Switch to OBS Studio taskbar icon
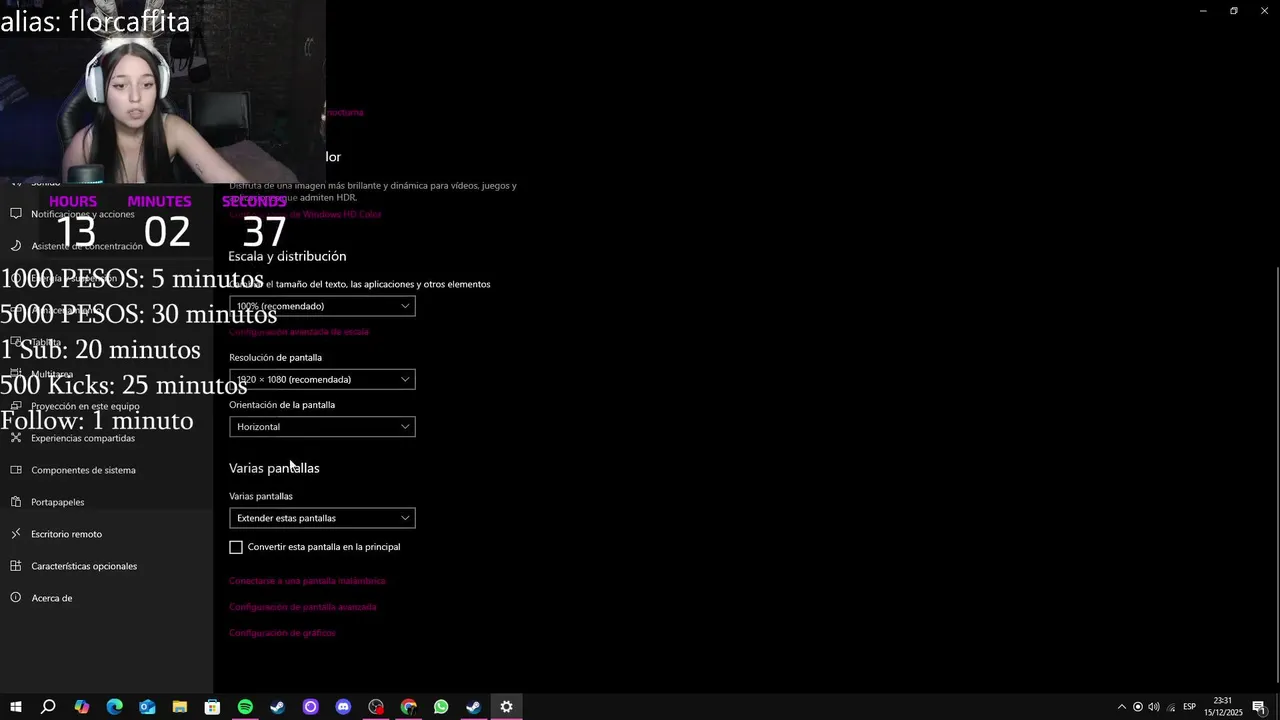The height and width of the screenshot is (720, 1280). (x=375, y=707)
